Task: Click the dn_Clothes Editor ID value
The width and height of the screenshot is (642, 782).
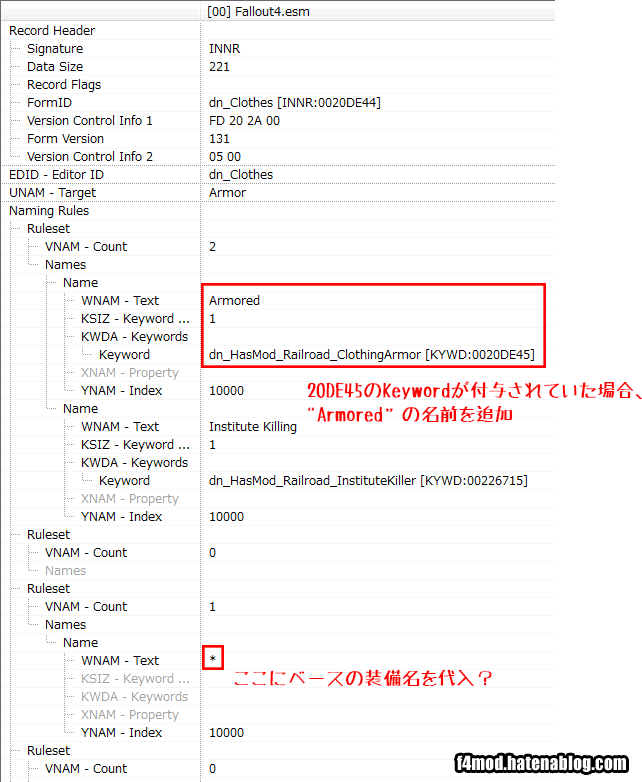Action: click(241, 175)
